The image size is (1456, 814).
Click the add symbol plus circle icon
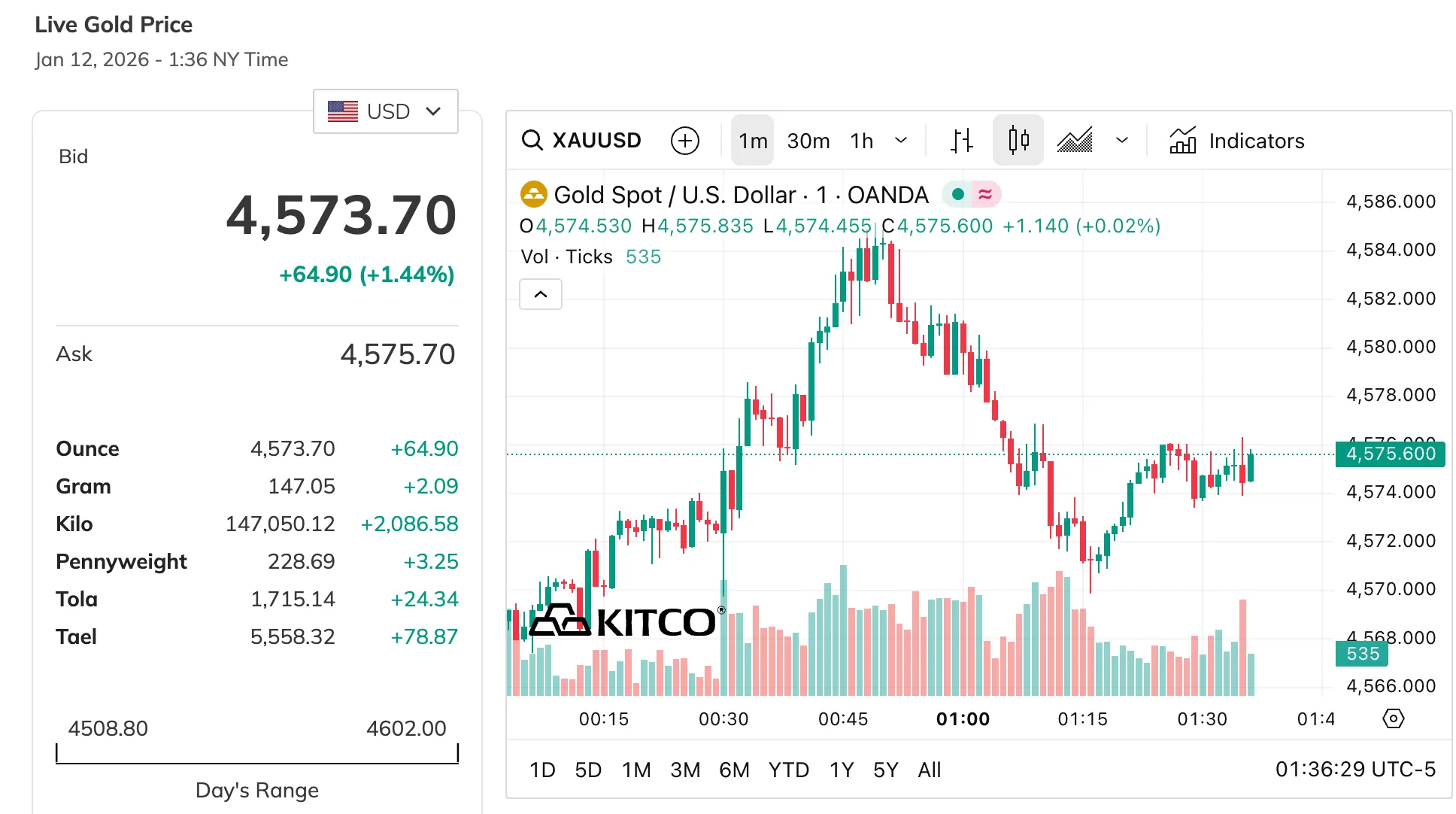684,141
